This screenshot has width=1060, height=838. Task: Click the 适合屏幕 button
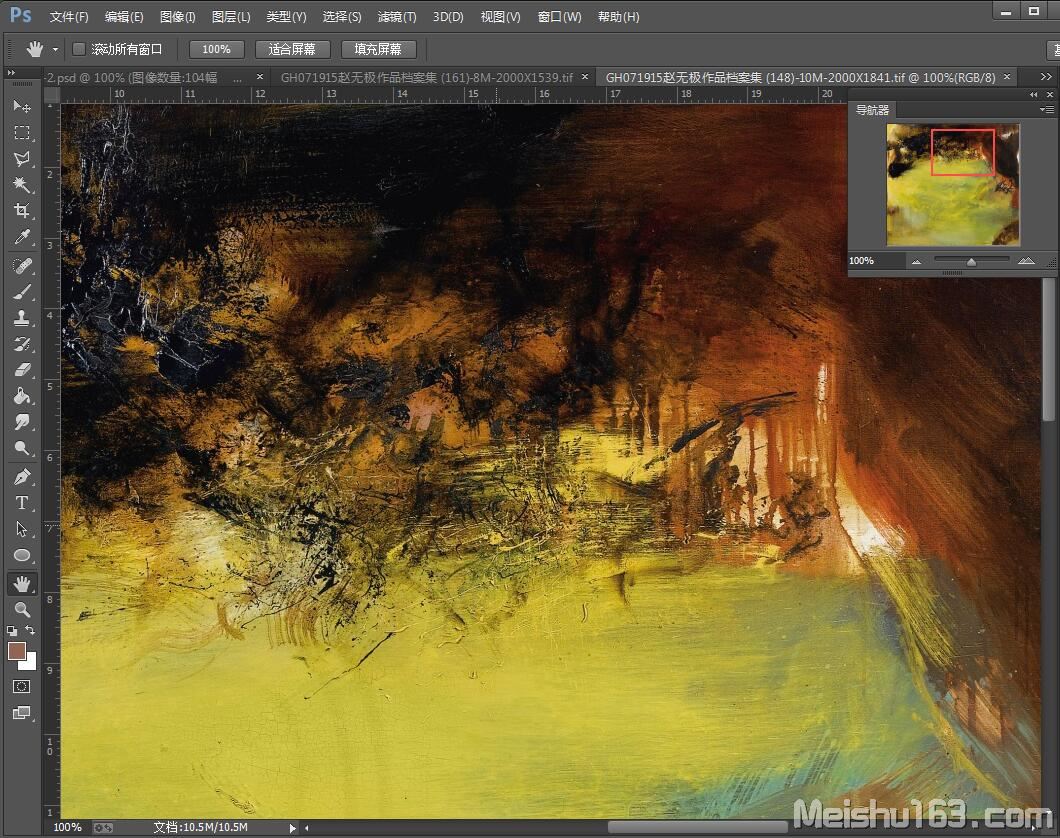click(292, 49)
